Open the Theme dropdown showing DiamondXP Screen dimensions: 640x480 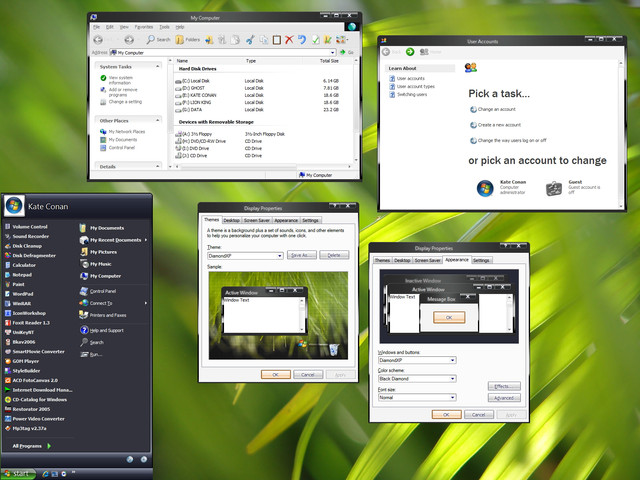coord(245,256)
